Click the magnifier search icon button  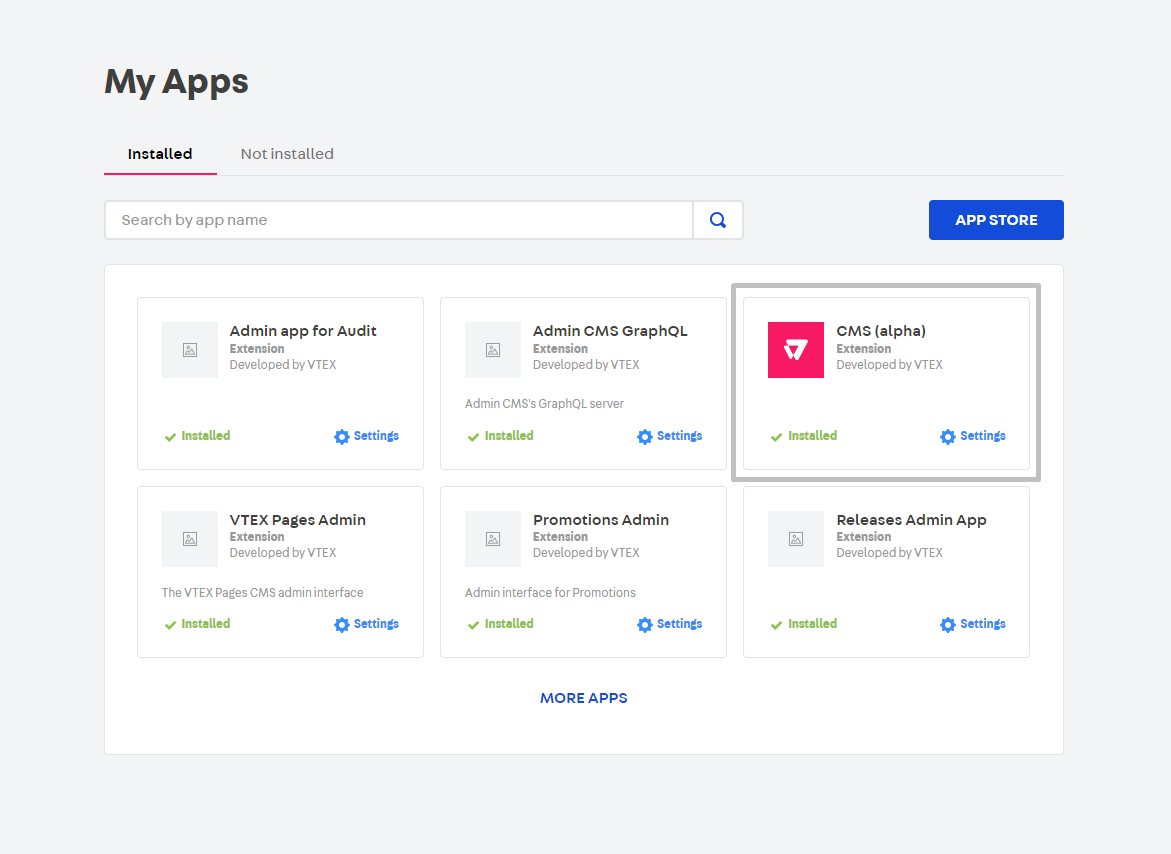[x=718, y=220]
